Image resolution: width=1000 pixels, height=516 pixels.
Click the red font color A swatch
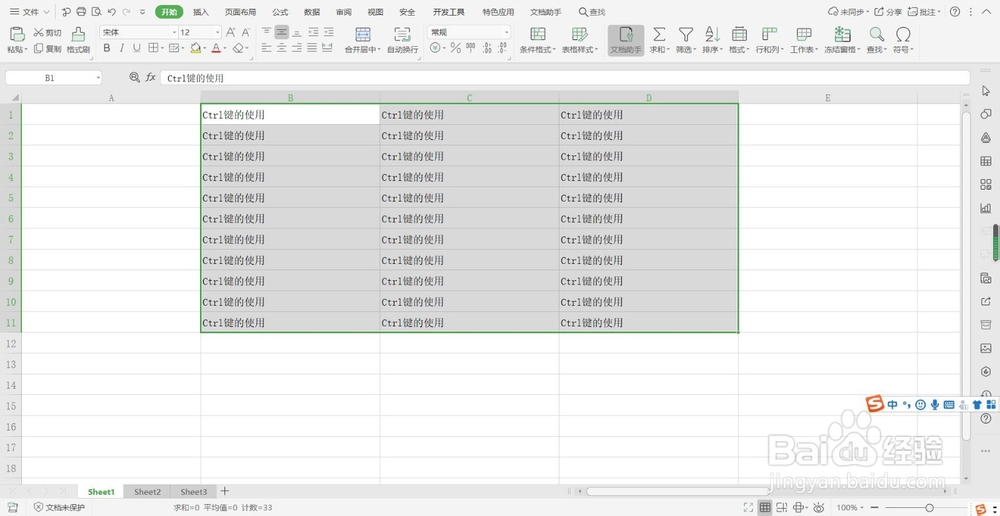pos(216,48)
